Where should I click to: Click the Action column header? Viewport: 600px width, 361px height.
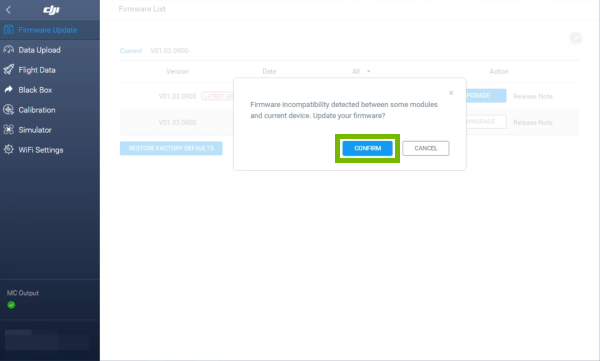(499, 71)
